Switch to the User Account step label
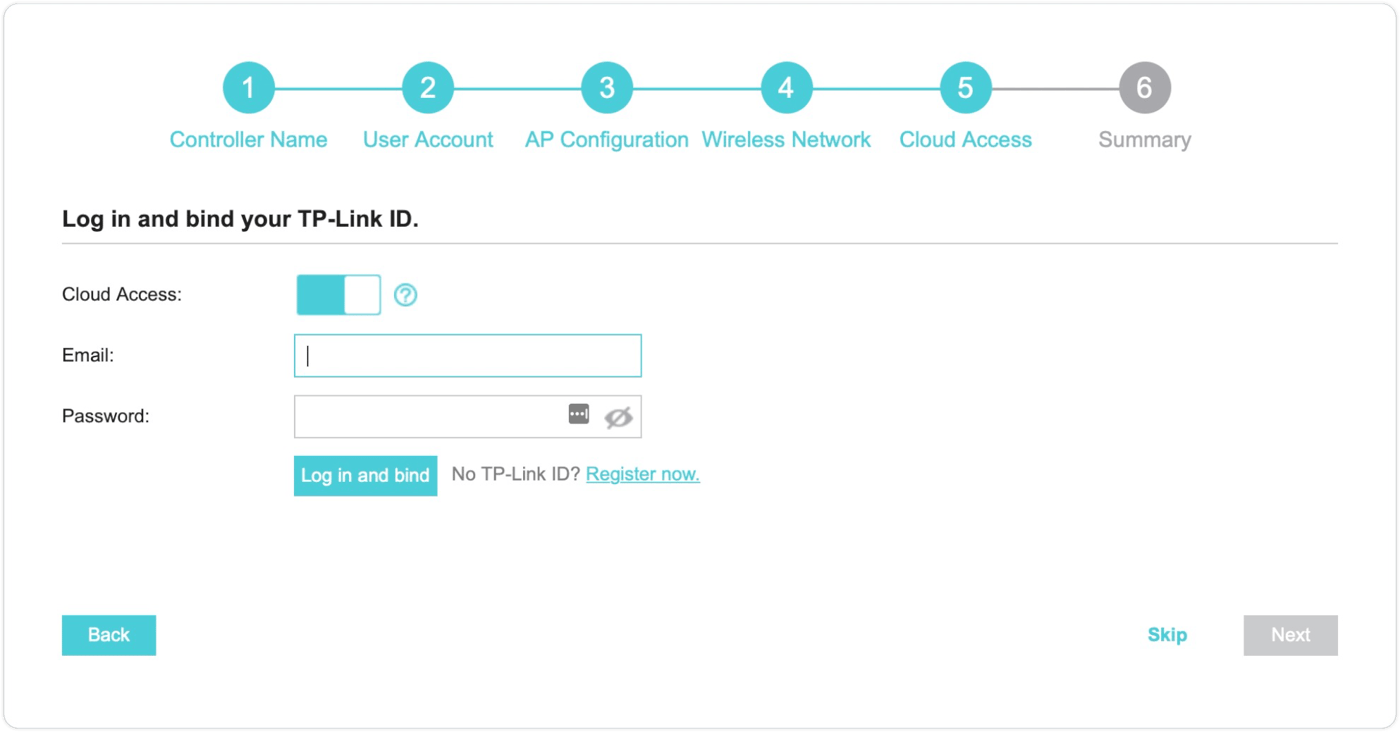The image size is (1400, 732). (428, 140)
